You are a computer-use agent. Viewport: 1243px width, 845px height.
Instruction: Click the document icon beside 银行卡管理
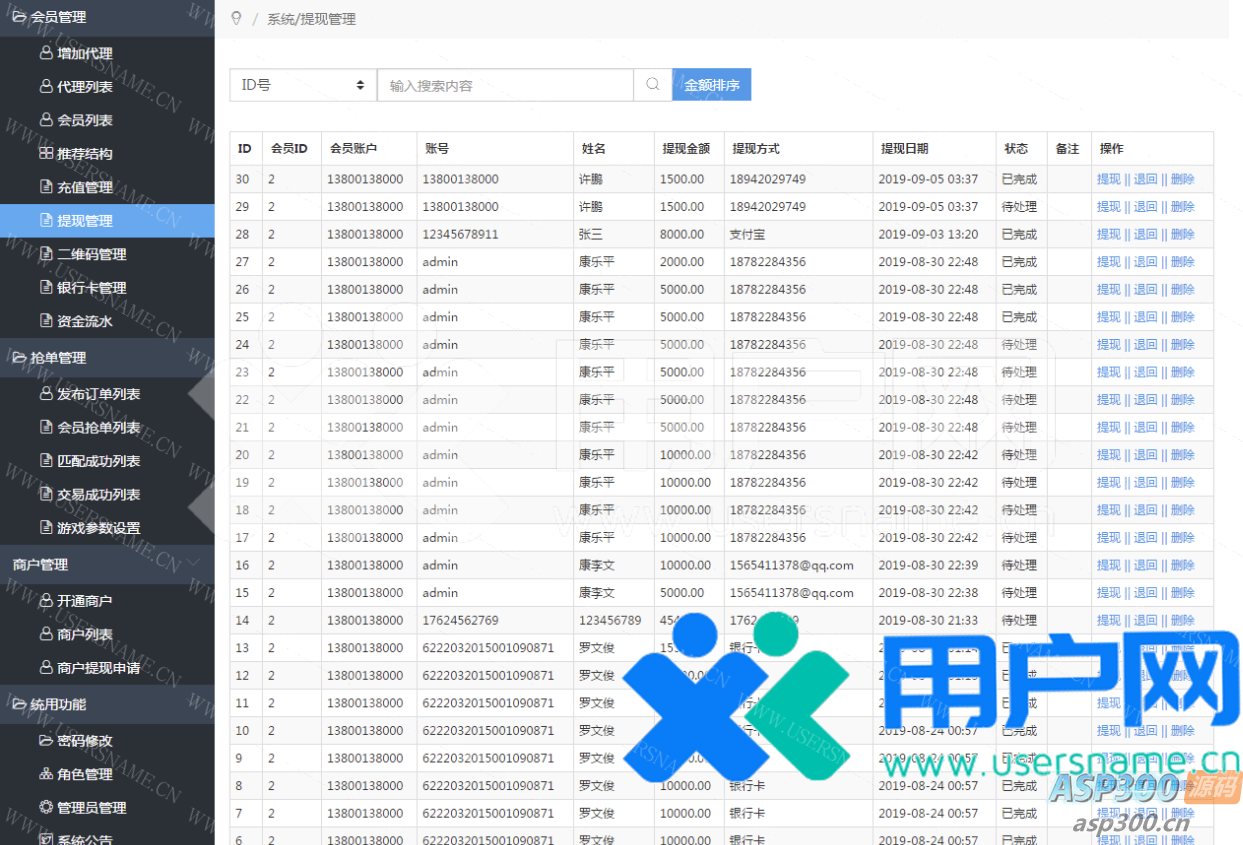coord(46,287)
